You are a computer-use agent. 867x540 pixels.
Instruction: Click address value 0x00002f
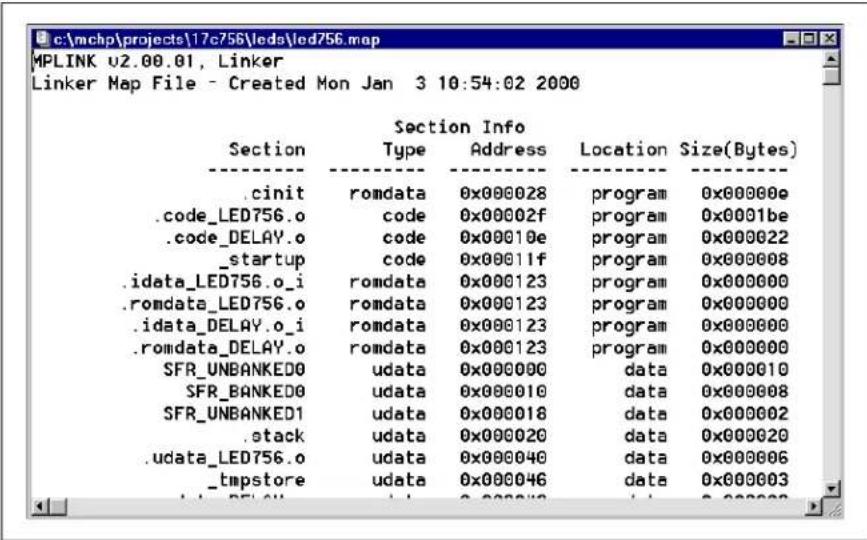tap(503, 216)
